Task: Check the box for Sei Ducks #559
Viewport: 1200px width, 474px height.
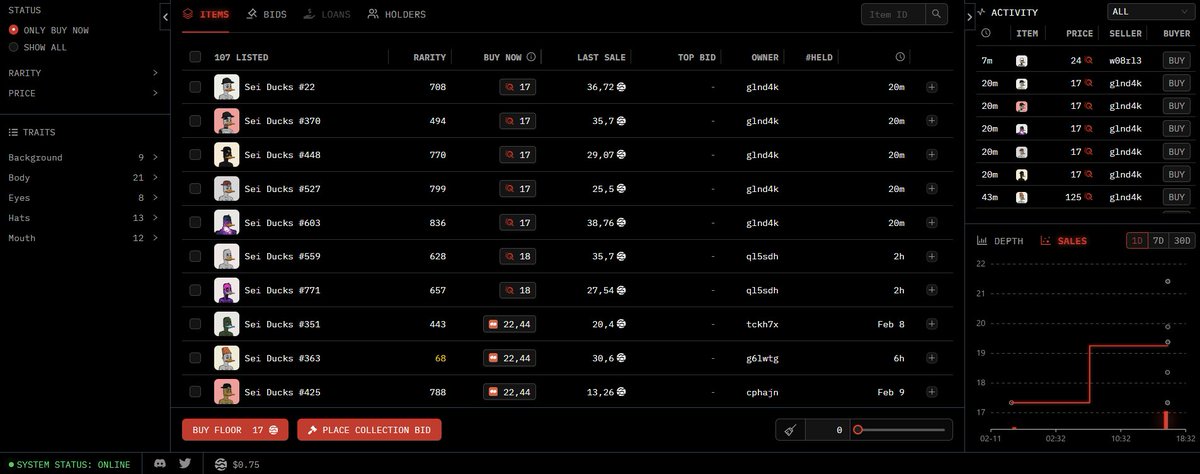Action: (x=195, y=256)
